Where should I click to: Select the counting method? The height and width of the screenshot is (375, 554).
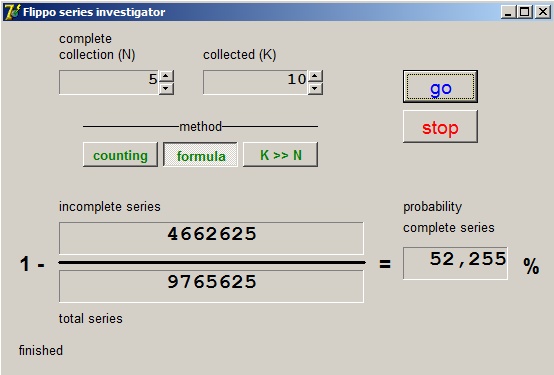pos(120,154)
